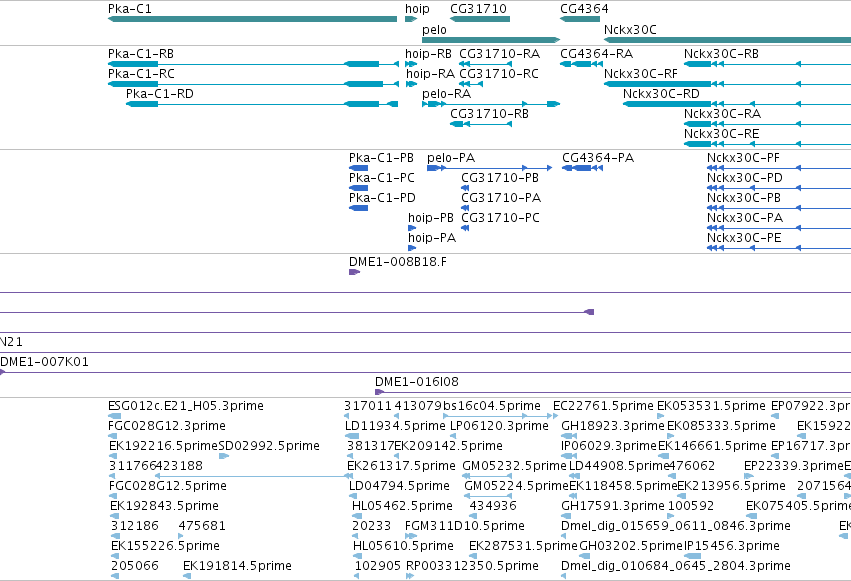The width and height of the screenshot is (851, 581).
Task: Select protein Nckx30C-PF
Action: (x=743, y=158)
